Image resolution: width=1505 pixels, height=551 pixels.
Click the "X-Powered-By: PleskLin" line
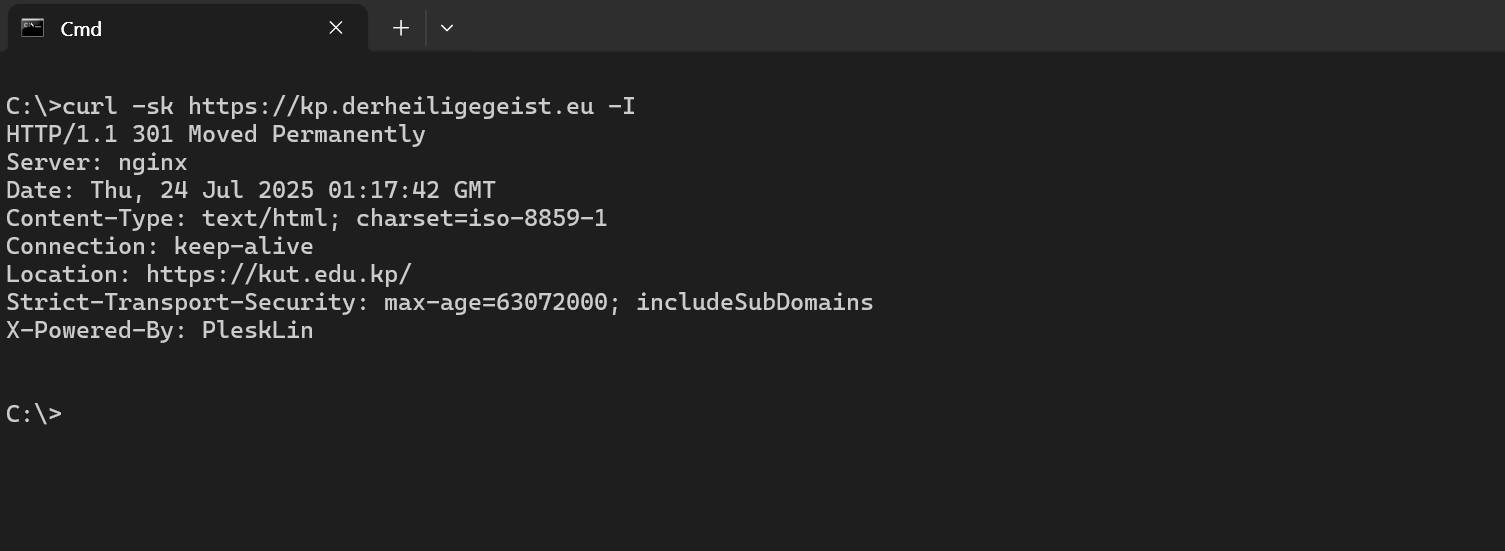pos(159,330)
